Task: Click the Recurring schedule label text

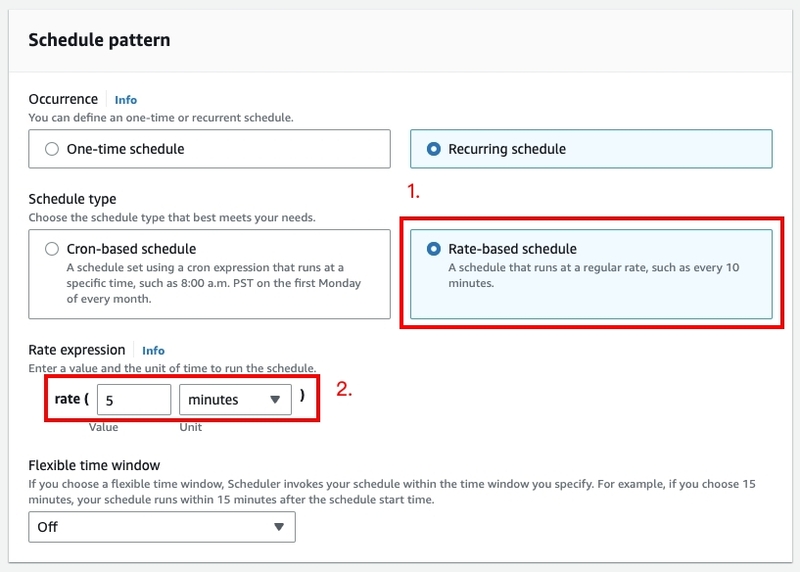Action: coord(507,149)
